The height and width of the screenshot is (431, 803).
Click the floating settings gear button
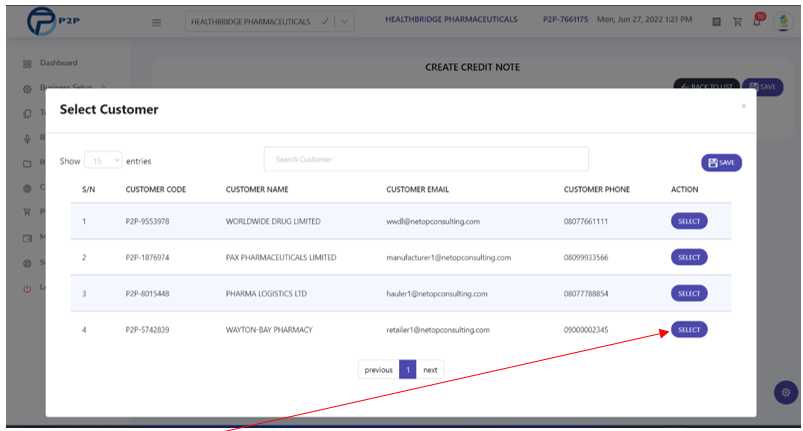coord(786,393)
